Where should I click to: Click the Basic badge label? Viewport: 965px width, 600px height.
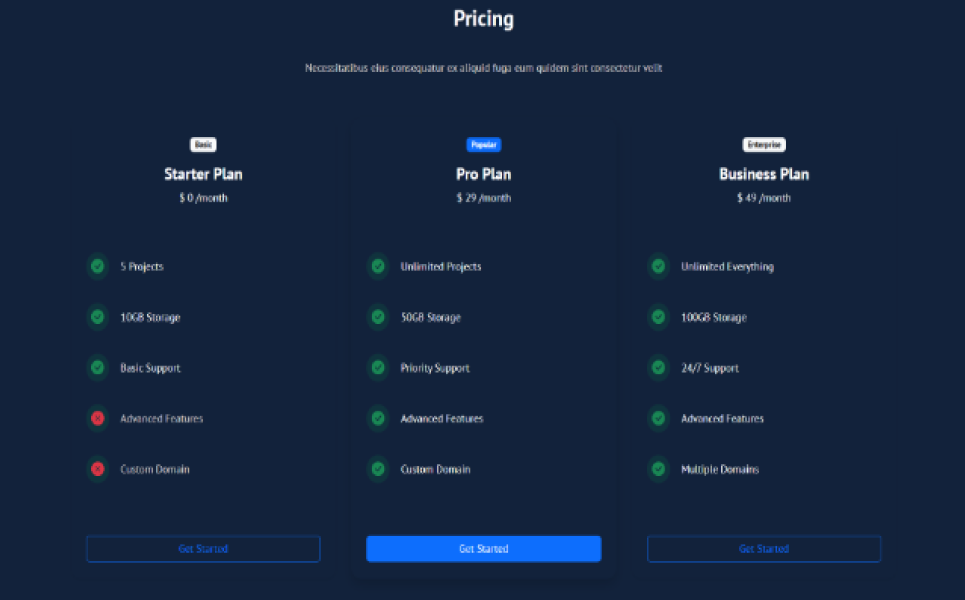click(x=203, y=145)
